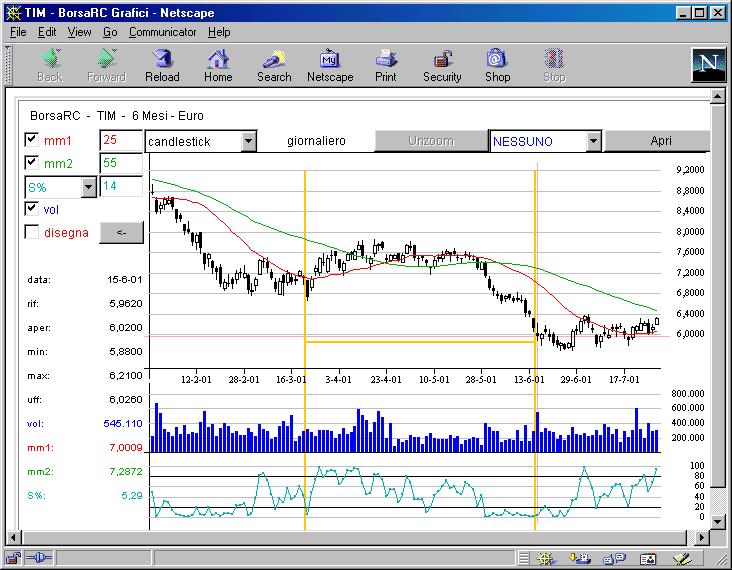732x570 pixels.
Task: Click the horizontal scrollbar left arrow
Action: coord(13,537)
